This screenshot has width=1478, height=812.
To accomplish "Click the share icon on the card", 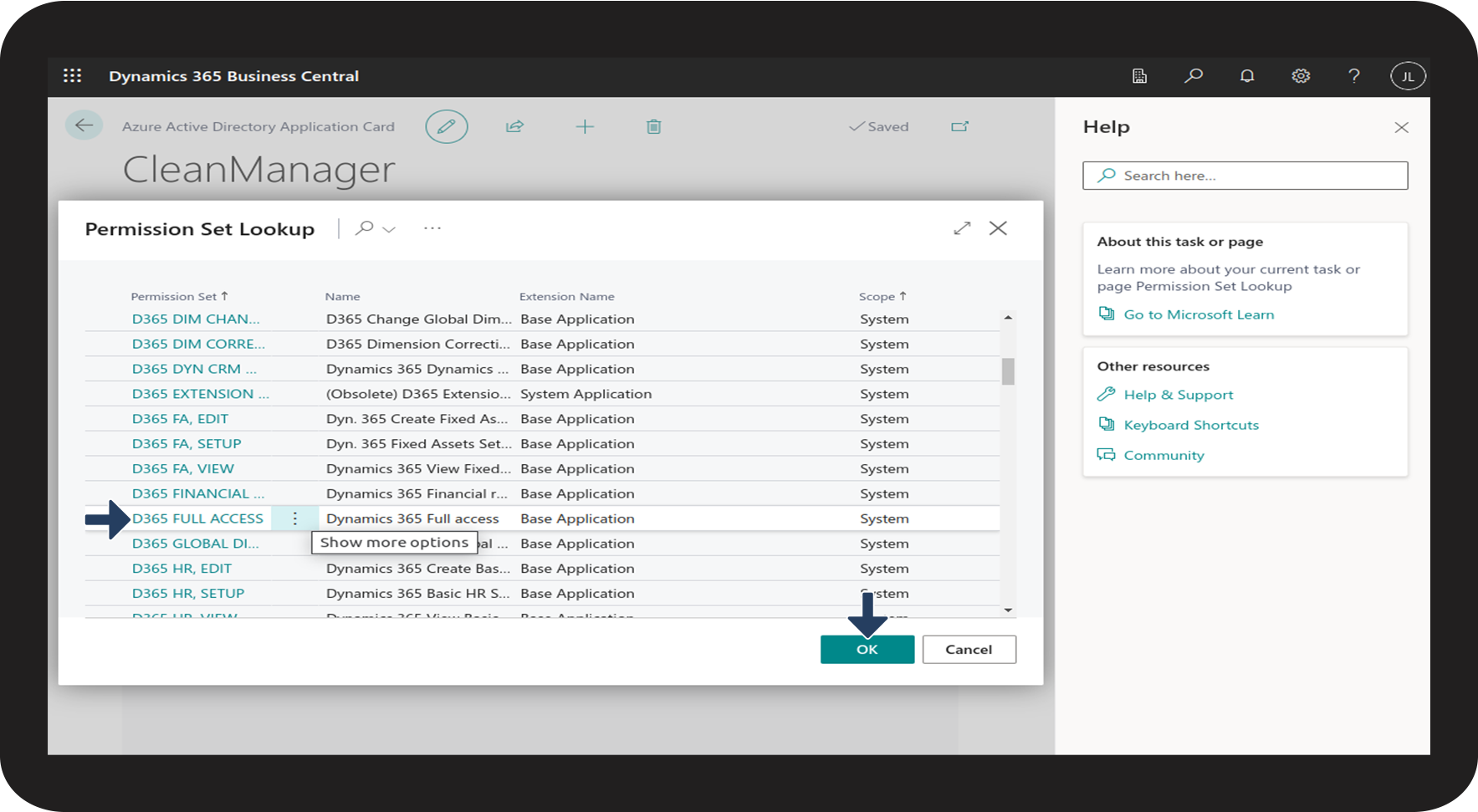I will [514, 127].
